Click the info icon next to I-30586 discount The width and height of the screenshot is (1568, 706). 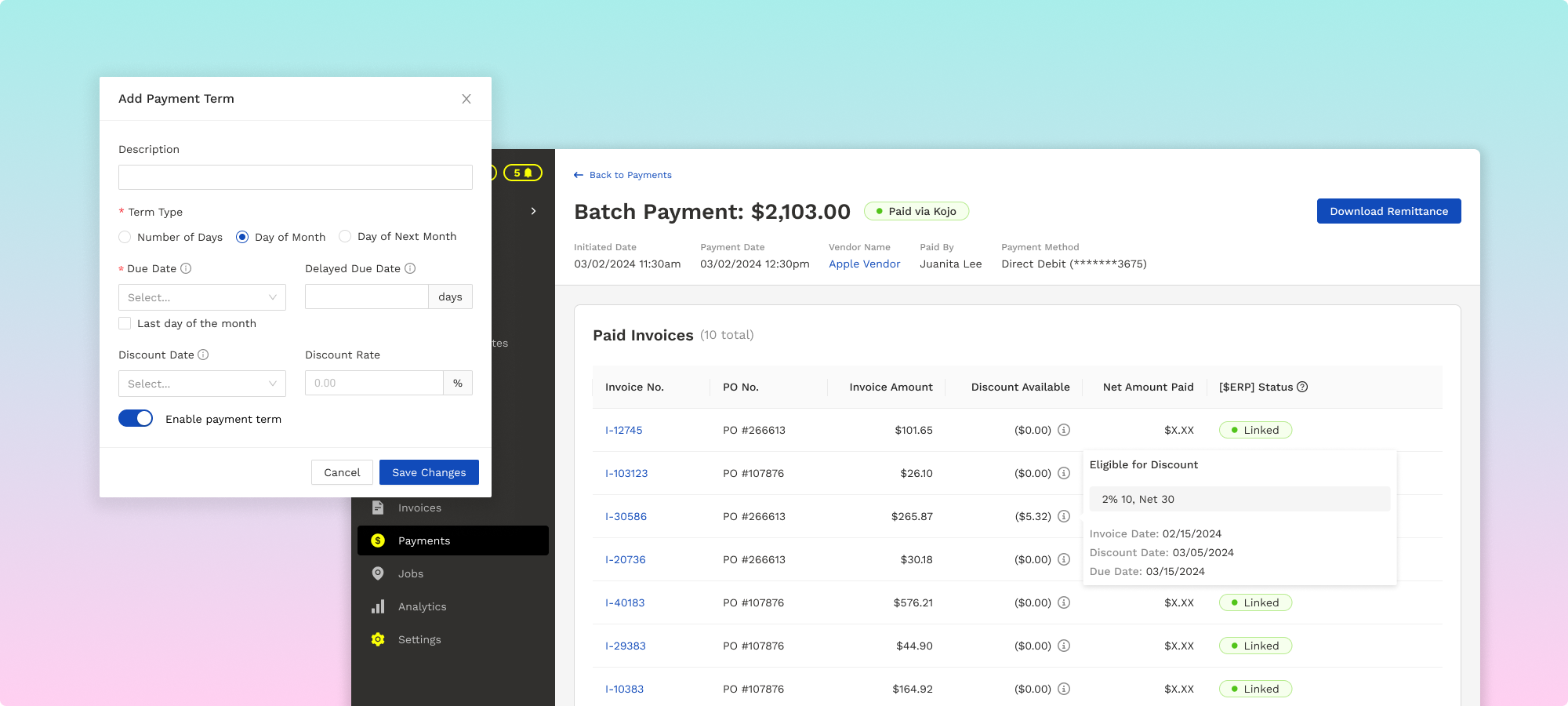(x=1064, y=516)
